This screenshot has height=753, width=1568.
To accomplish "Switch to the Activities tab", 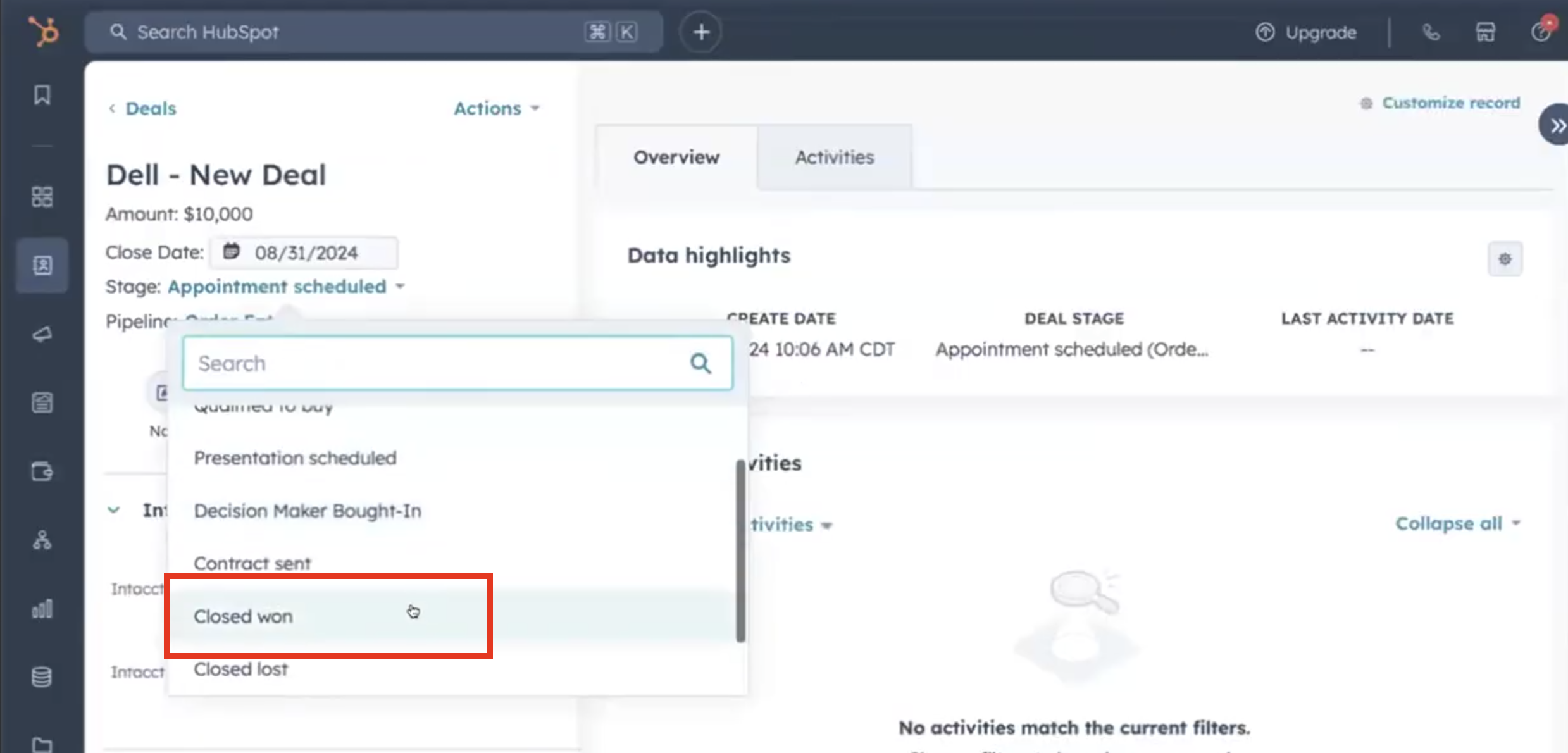I will point(835,157).
